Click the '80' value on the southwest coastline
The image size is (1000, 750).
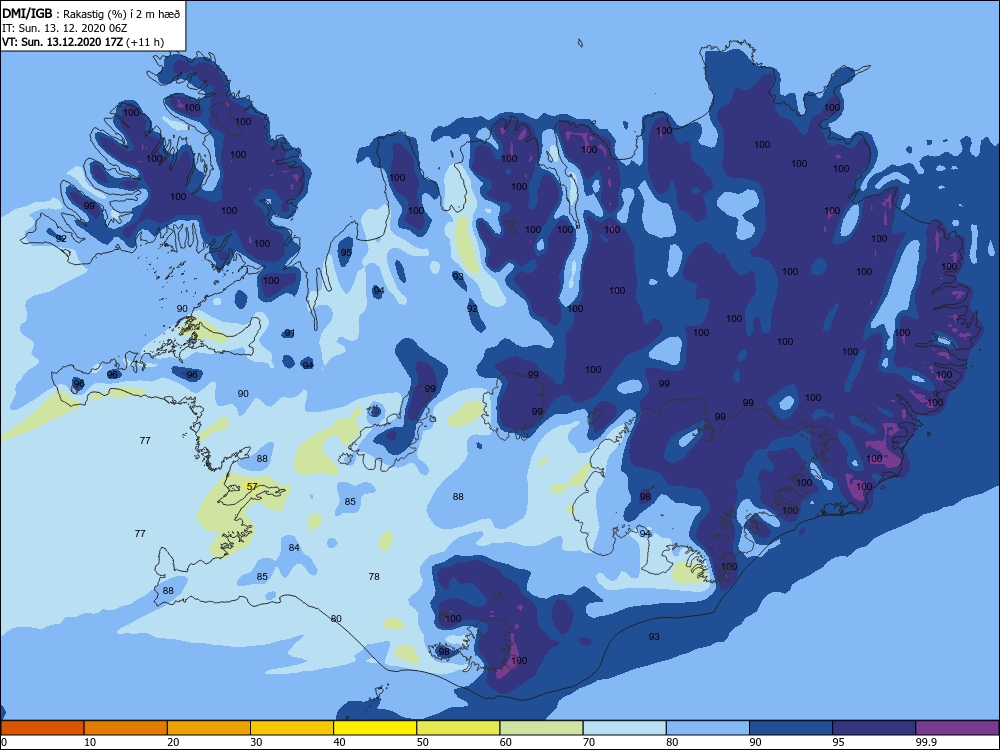click(336, 619)
